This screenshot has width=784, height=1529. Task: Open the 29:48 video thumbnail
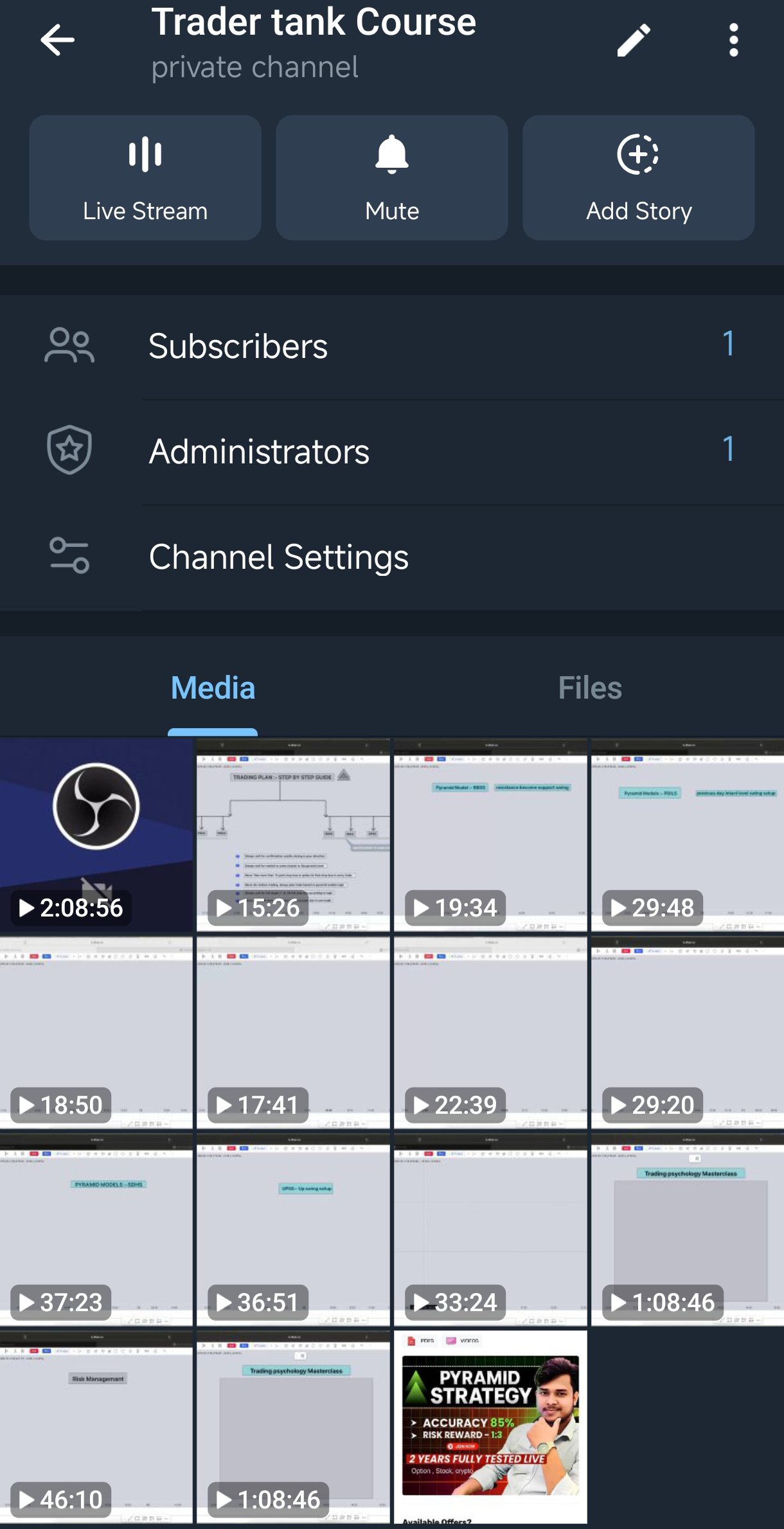coord(687,834)
